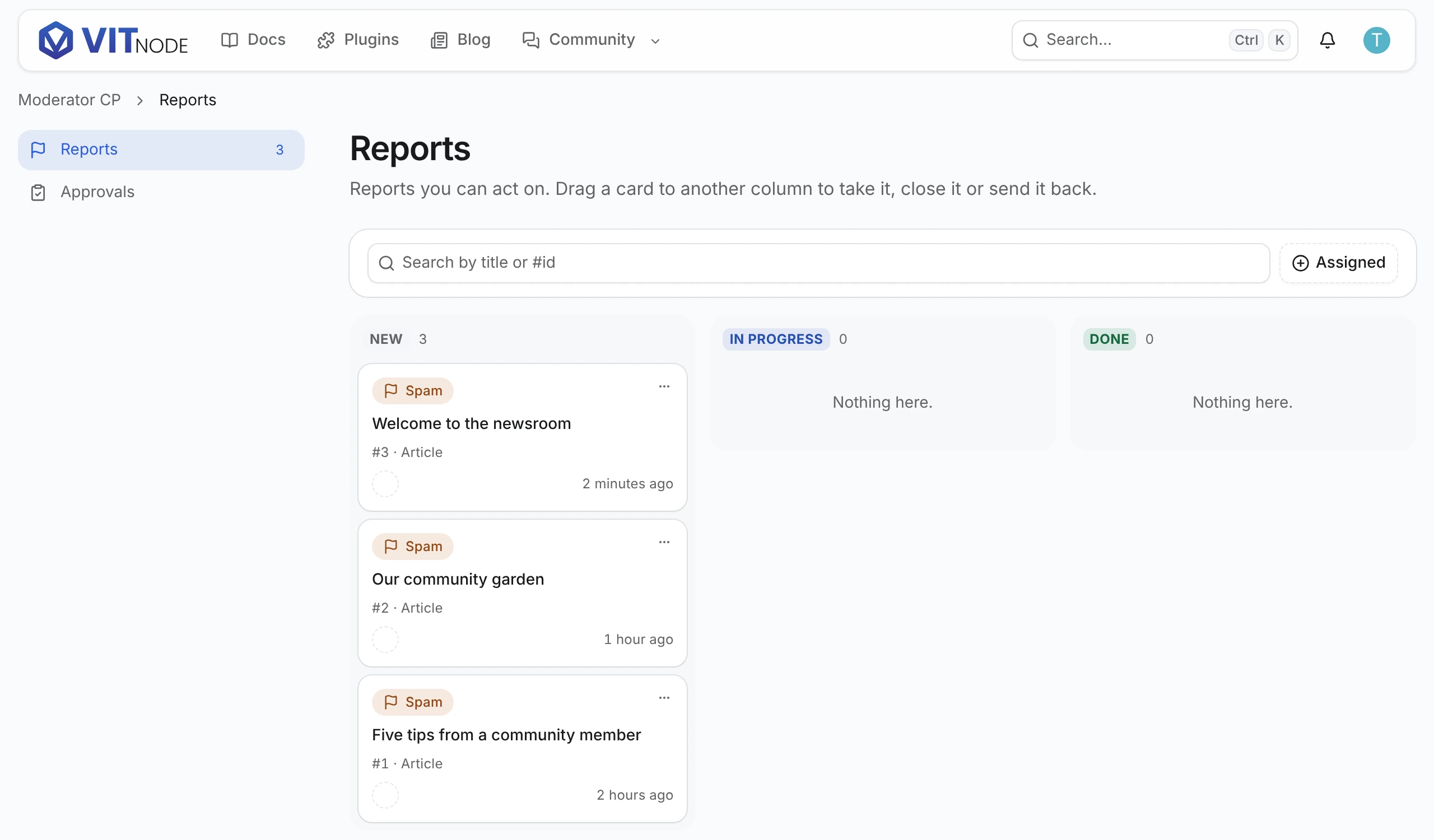Open options menu for Five tips card
1434x840 pixels.
pos(664,698)
